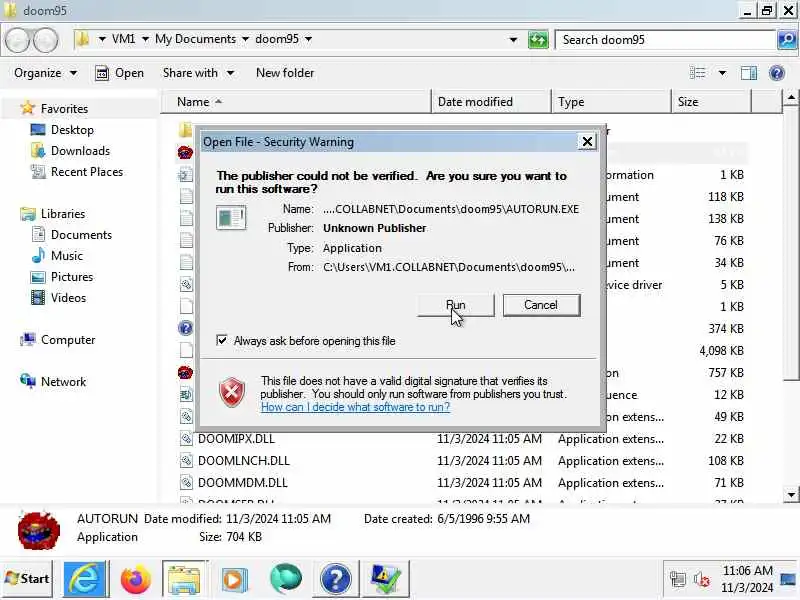Click the vertical scrollbar thumb
The height and width of the screenshot is (600, 800).
click(791, 243)
